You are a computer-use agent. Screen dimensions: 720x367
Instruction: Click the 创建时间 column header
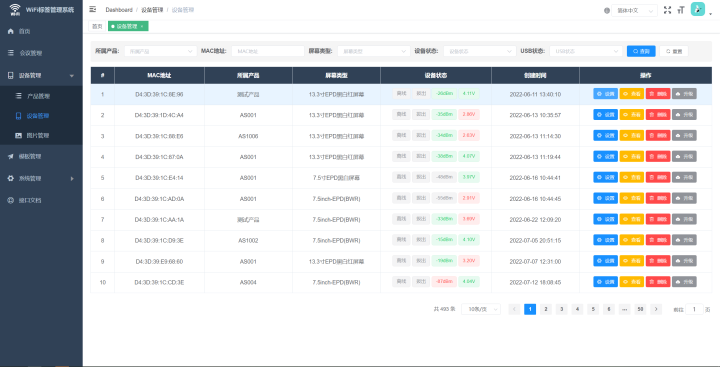(535, 75)
